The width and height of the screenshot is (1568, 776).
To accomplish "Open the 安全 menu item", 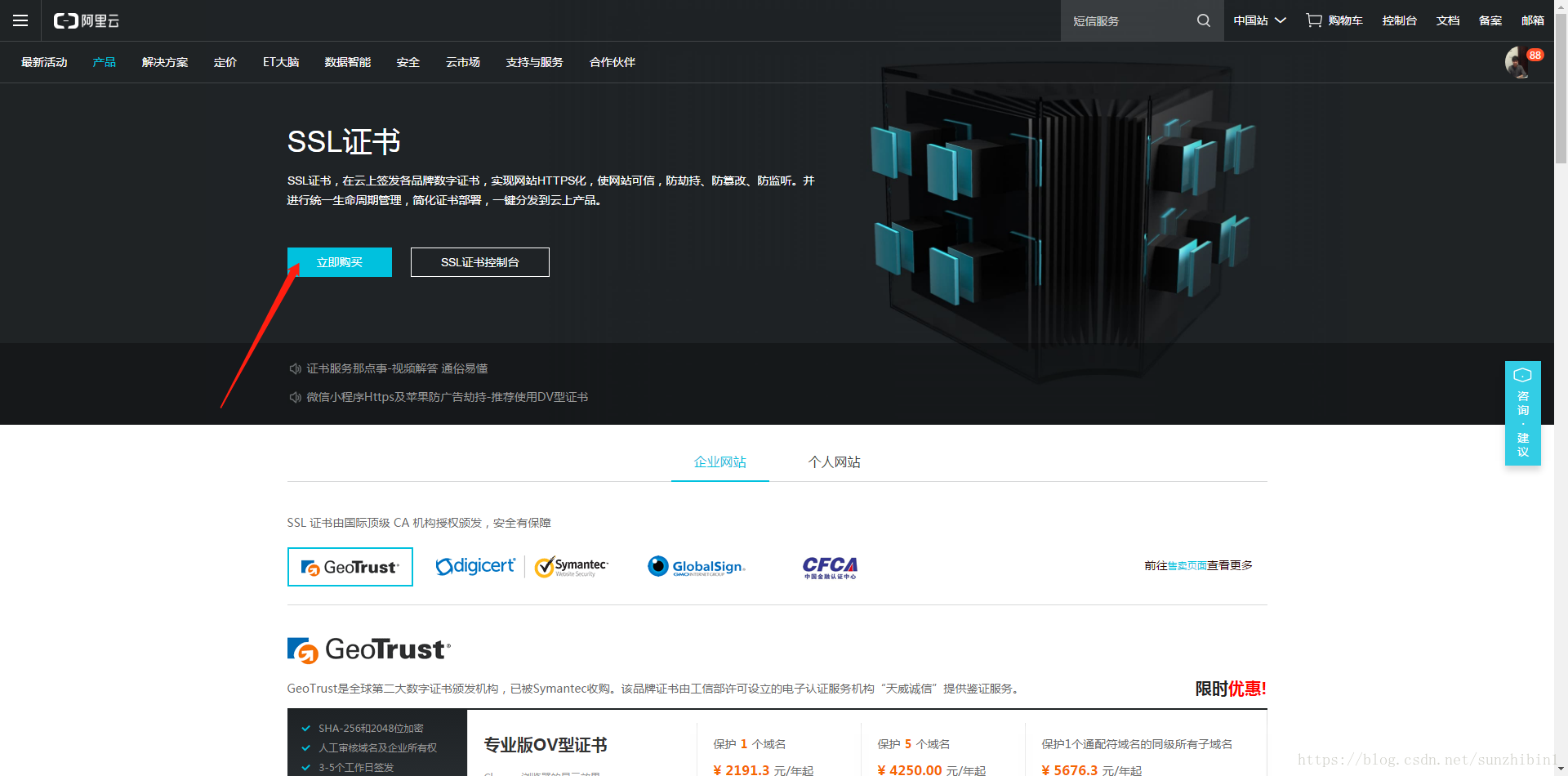I will pos(408,62).
